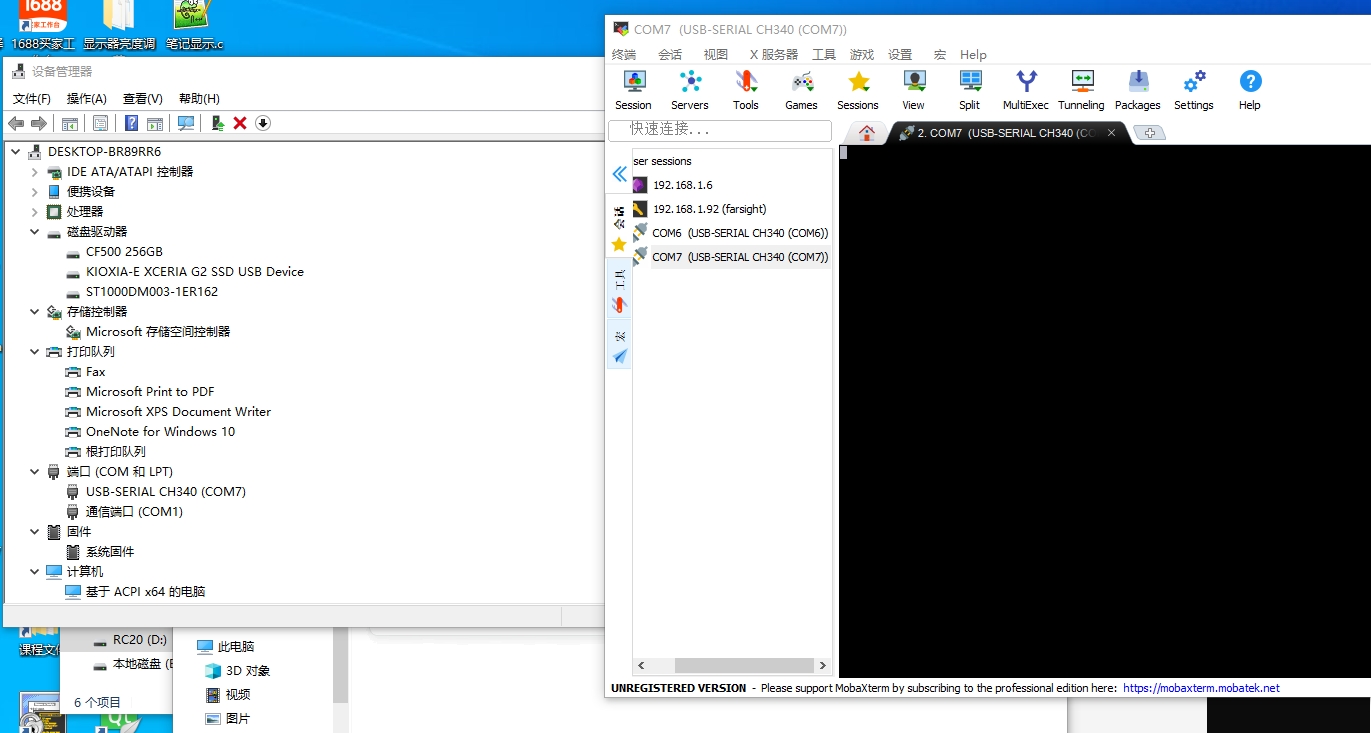Open the Session toolbar icon in MobaXterm

click(633, 90)
